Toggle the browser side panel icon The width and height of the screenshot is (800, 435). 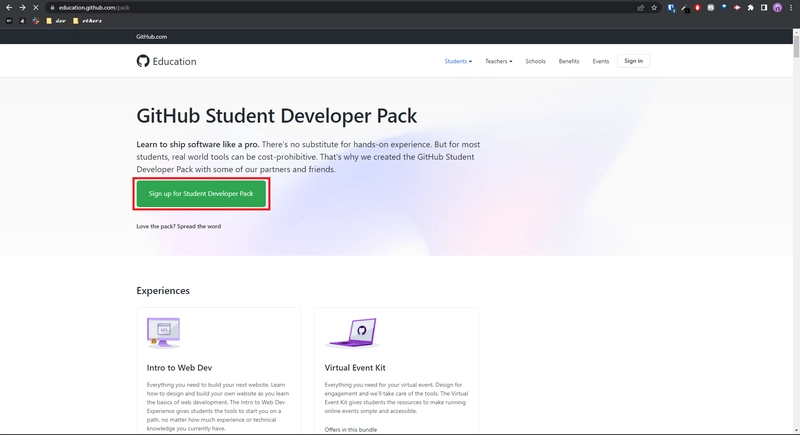coord(764,7)
